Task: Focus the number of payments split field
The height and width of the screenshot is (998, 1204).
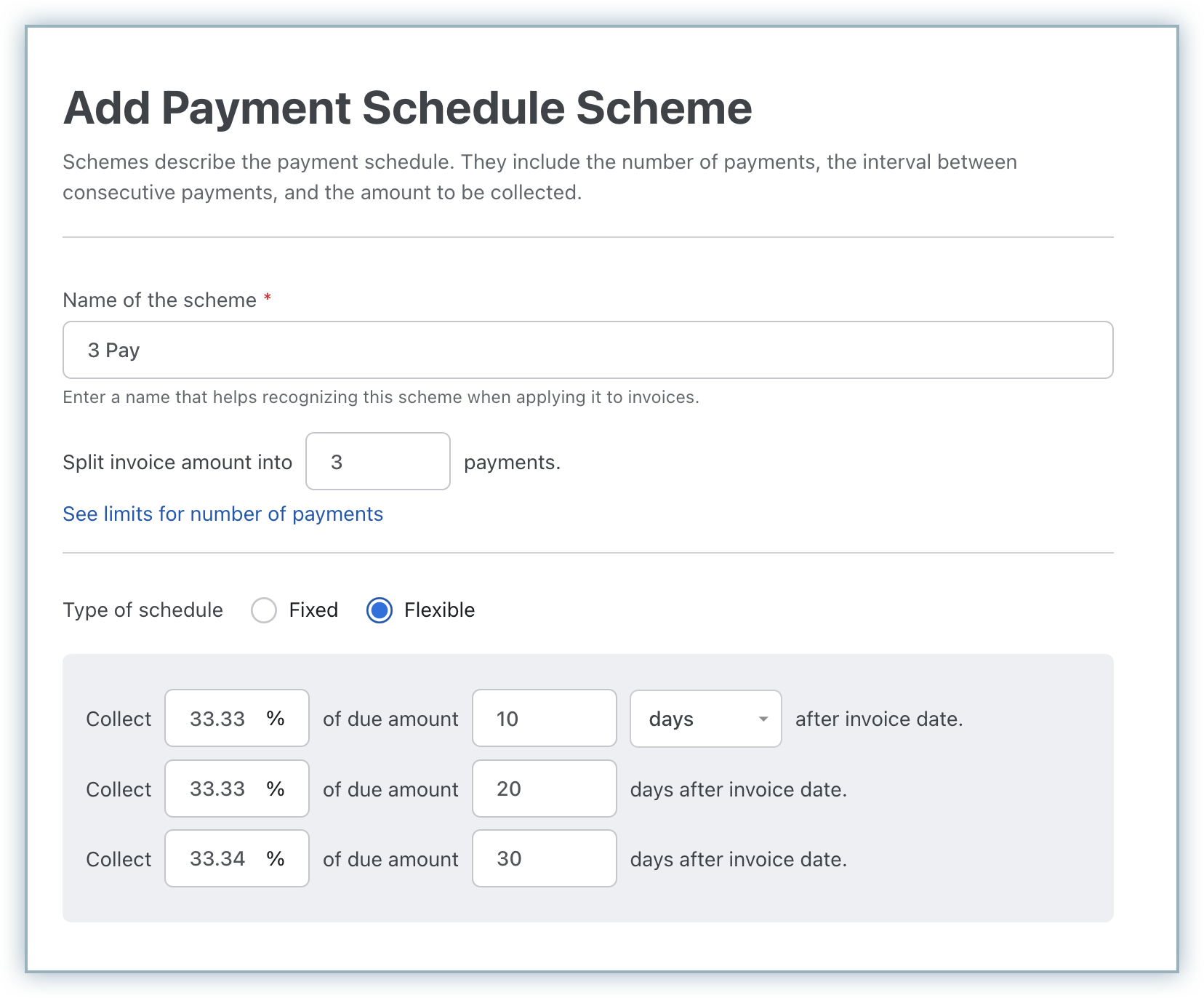Action: pos(377,462)
